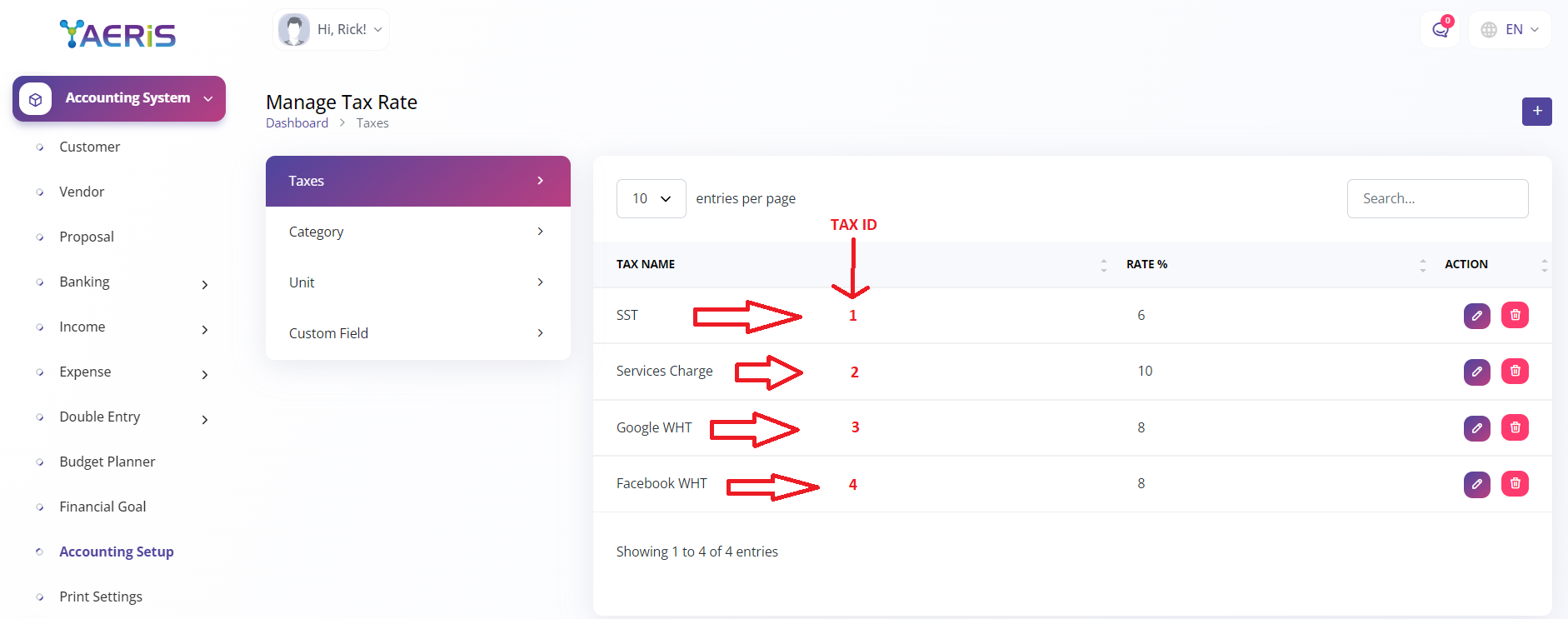Open the Custom Field tab
Image resolution: width=1568 pixels, height=619 pixels.
[x=417, y=333]
